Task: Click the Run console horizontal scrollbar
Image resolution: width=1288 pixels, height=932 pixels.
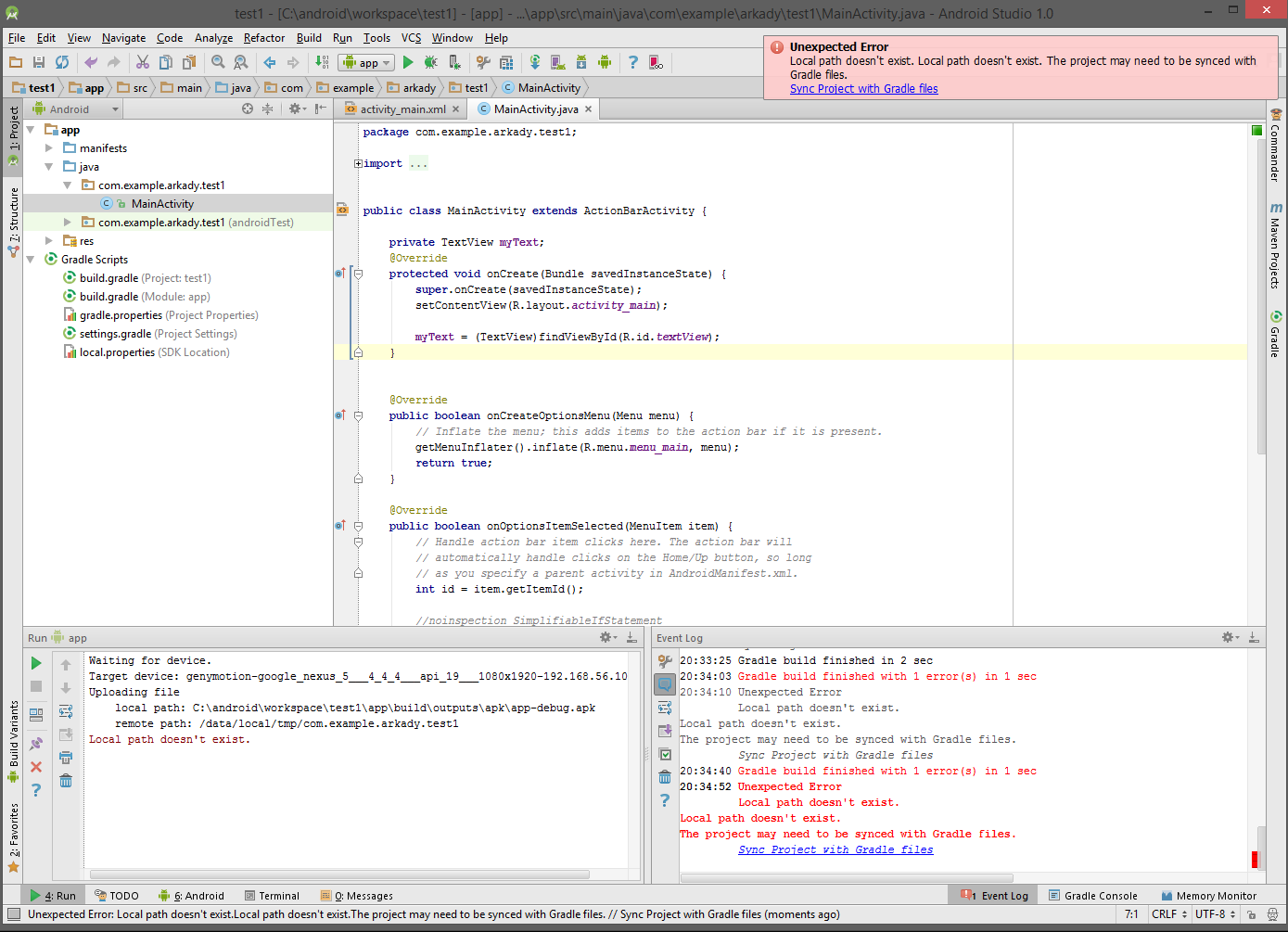Action: (339, 875)
